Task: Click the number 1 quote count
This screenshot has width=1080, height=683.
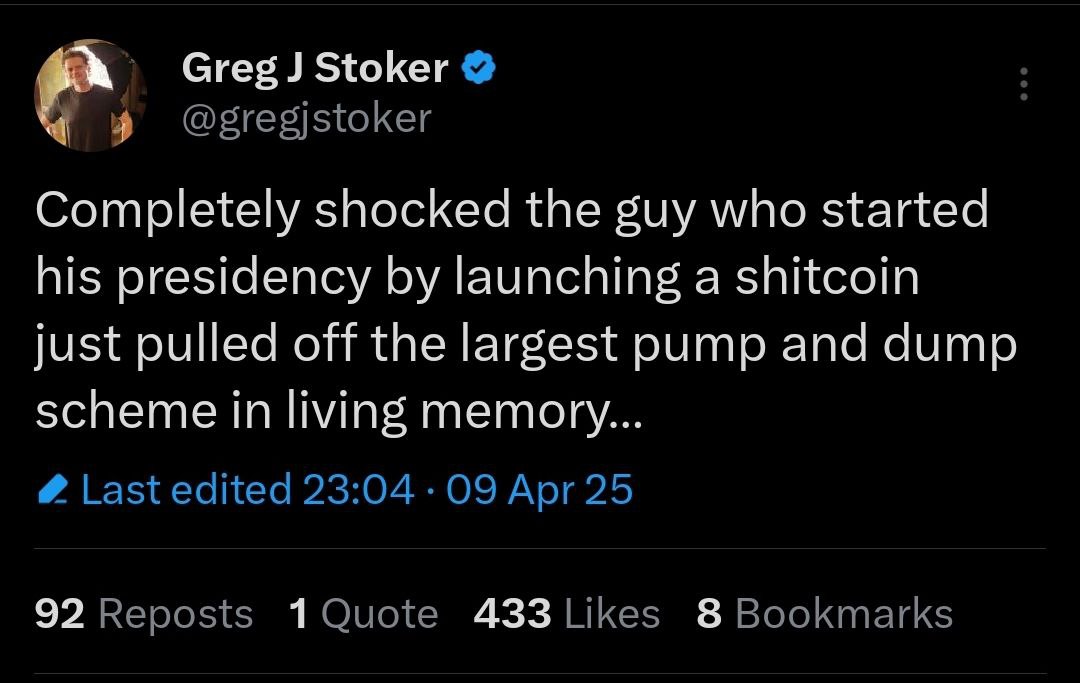Action: (x=298, y=614)
